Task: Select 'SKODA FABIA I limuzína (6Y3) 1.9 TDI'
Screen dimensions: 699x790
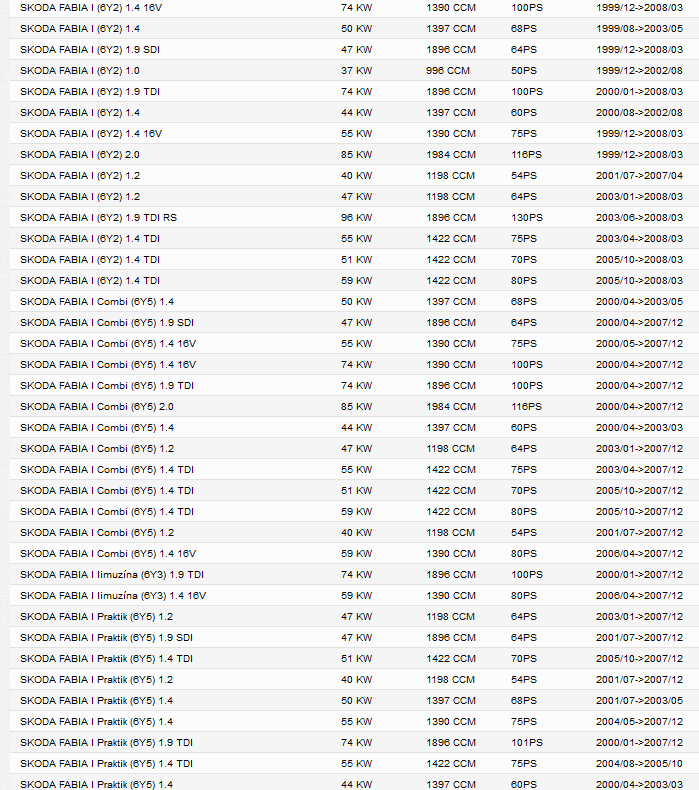Action: (x=112, y=574)
